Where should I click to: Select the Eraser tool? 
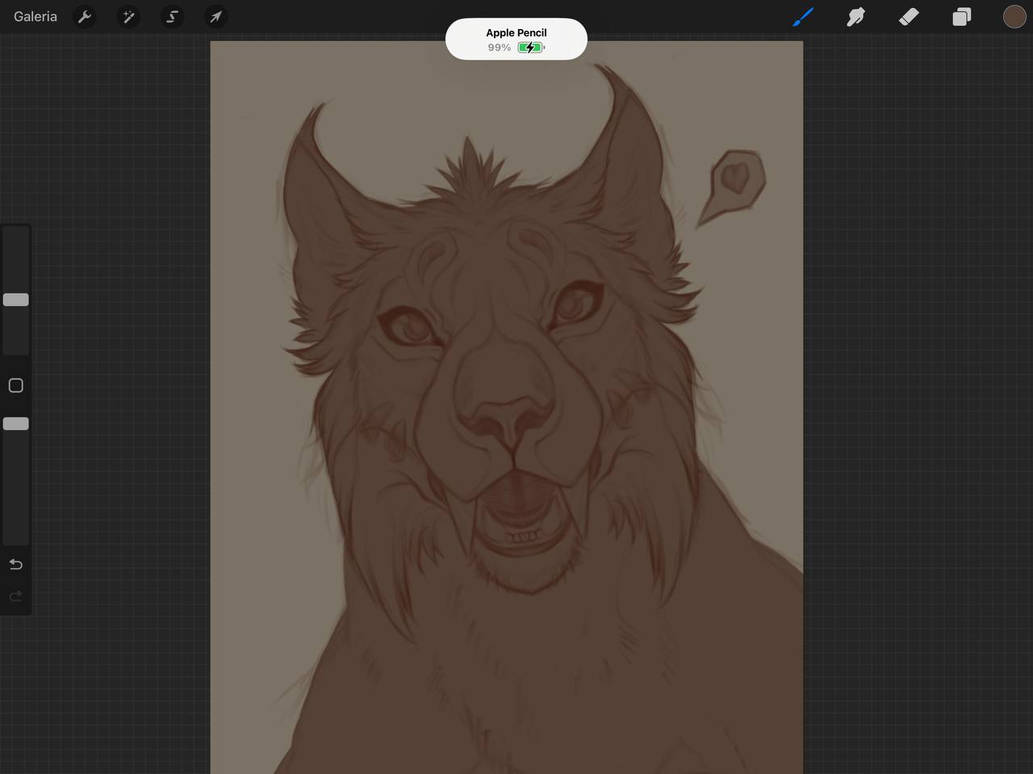(908, 17)
